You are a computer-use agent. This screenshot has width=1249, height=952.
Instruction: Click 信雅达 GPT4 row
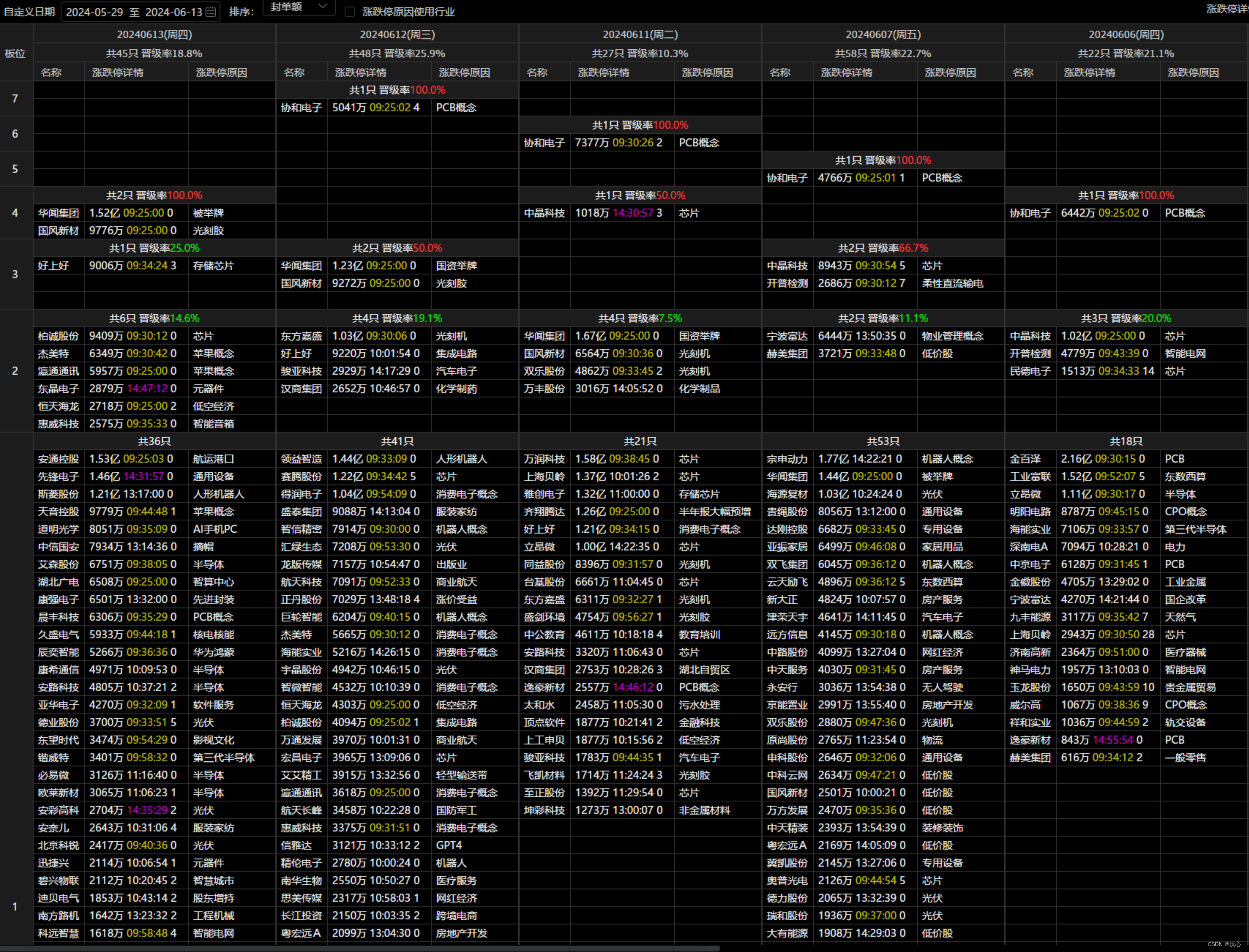tap(397, 846)
